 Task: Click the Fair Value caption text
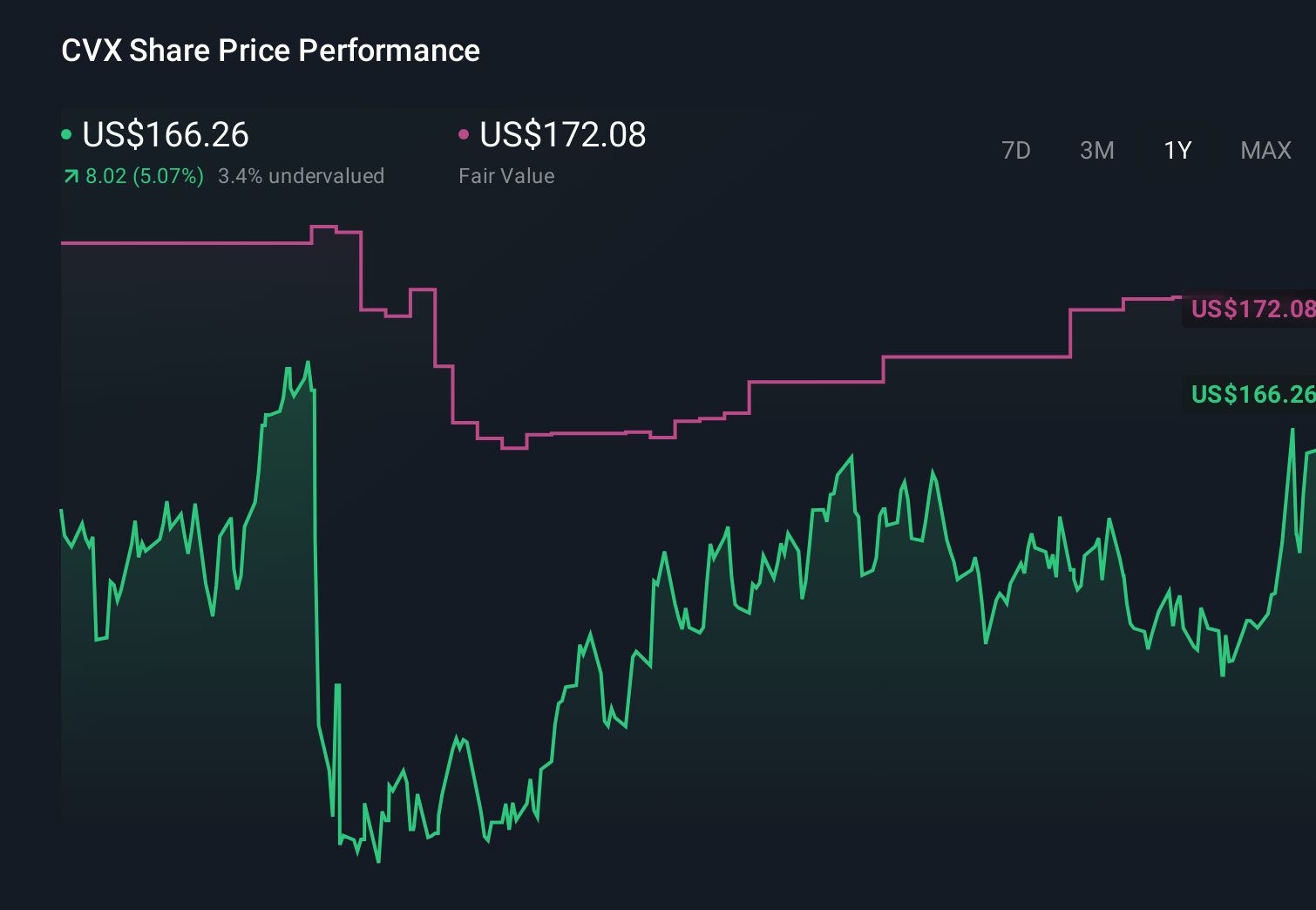(x=506, y=175)
